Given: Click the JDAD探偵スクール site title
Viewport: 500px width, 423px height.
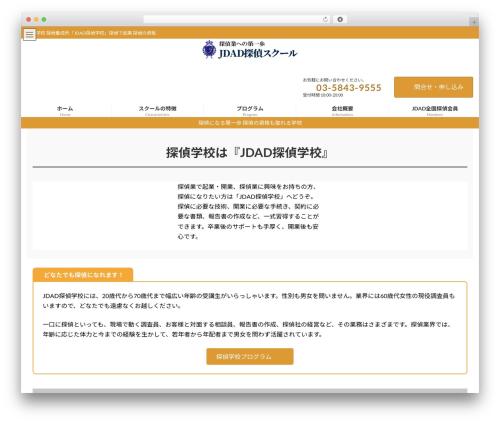Looking at the screenshot, I should point(258,53).
